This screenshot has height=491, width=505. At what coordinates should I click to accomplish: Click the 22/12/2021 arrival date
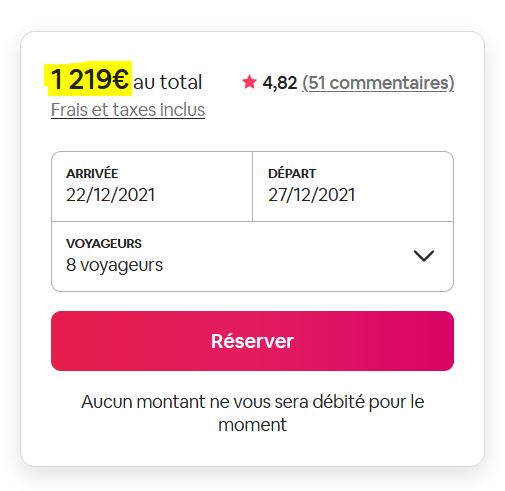coord(111,195)
